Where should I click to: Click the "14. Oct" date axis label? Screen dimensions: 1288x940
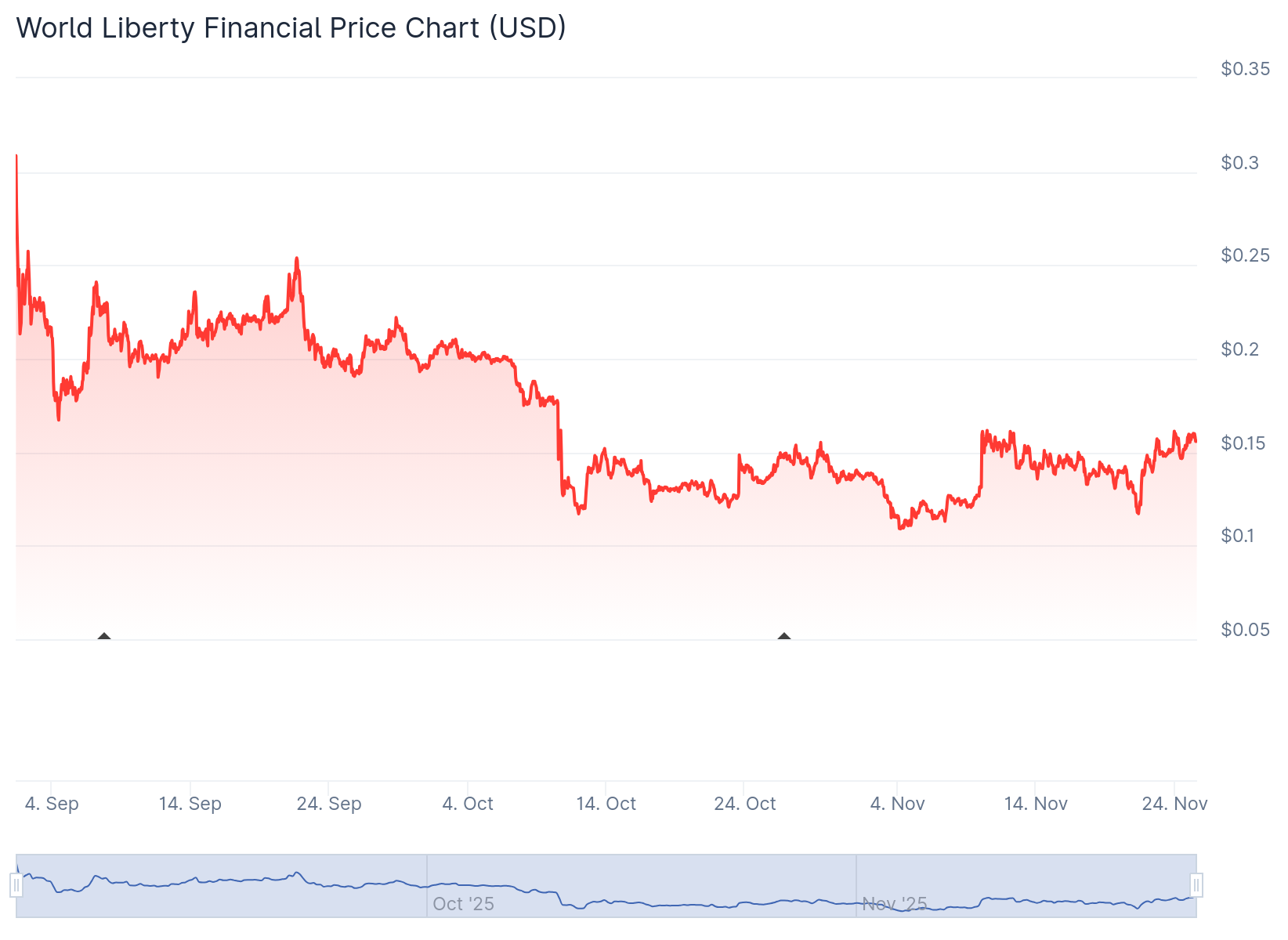tap(606, 804)
